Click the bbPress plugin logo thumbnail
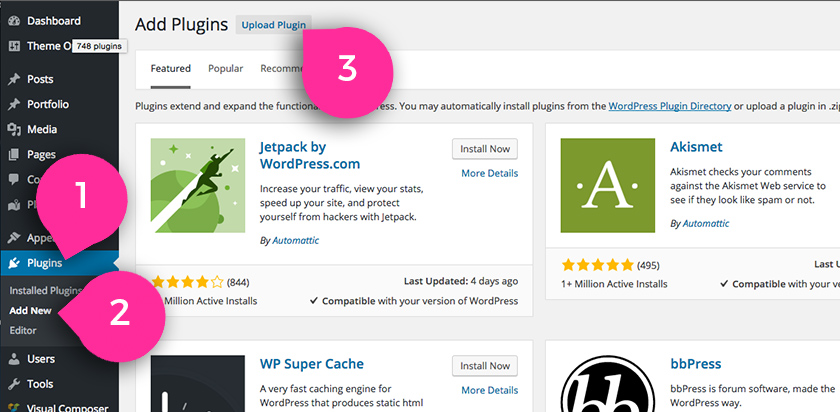The width and height of the screenshot is (840, 412). [x=608, y=384]
